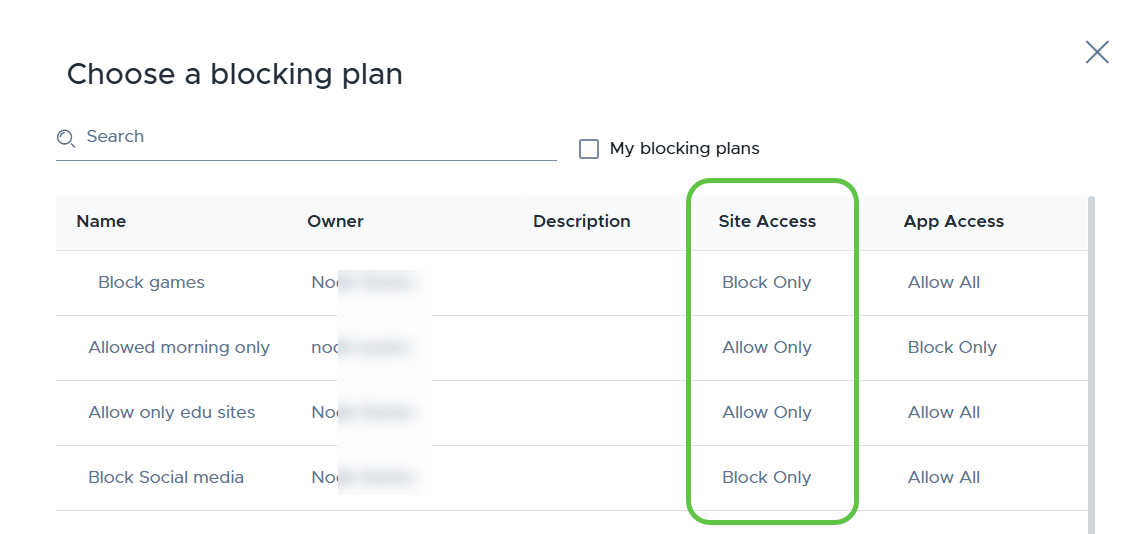Click Allow All app access for Block games
Image resolution: width=1142 pixels, height=534 pixels.
(x=944, y=282)
